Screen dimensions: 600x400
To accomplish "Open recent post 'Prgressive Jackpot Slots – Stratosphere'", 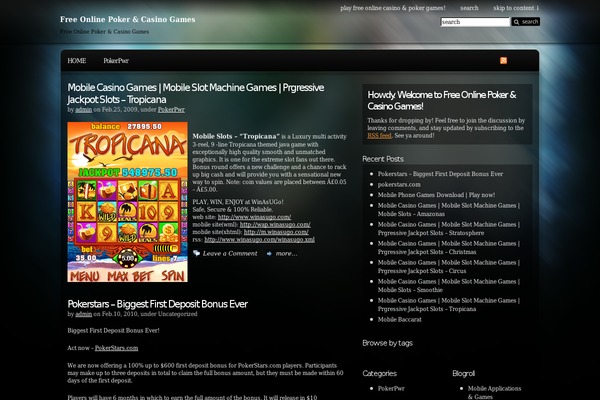I will tap(449, 229).
